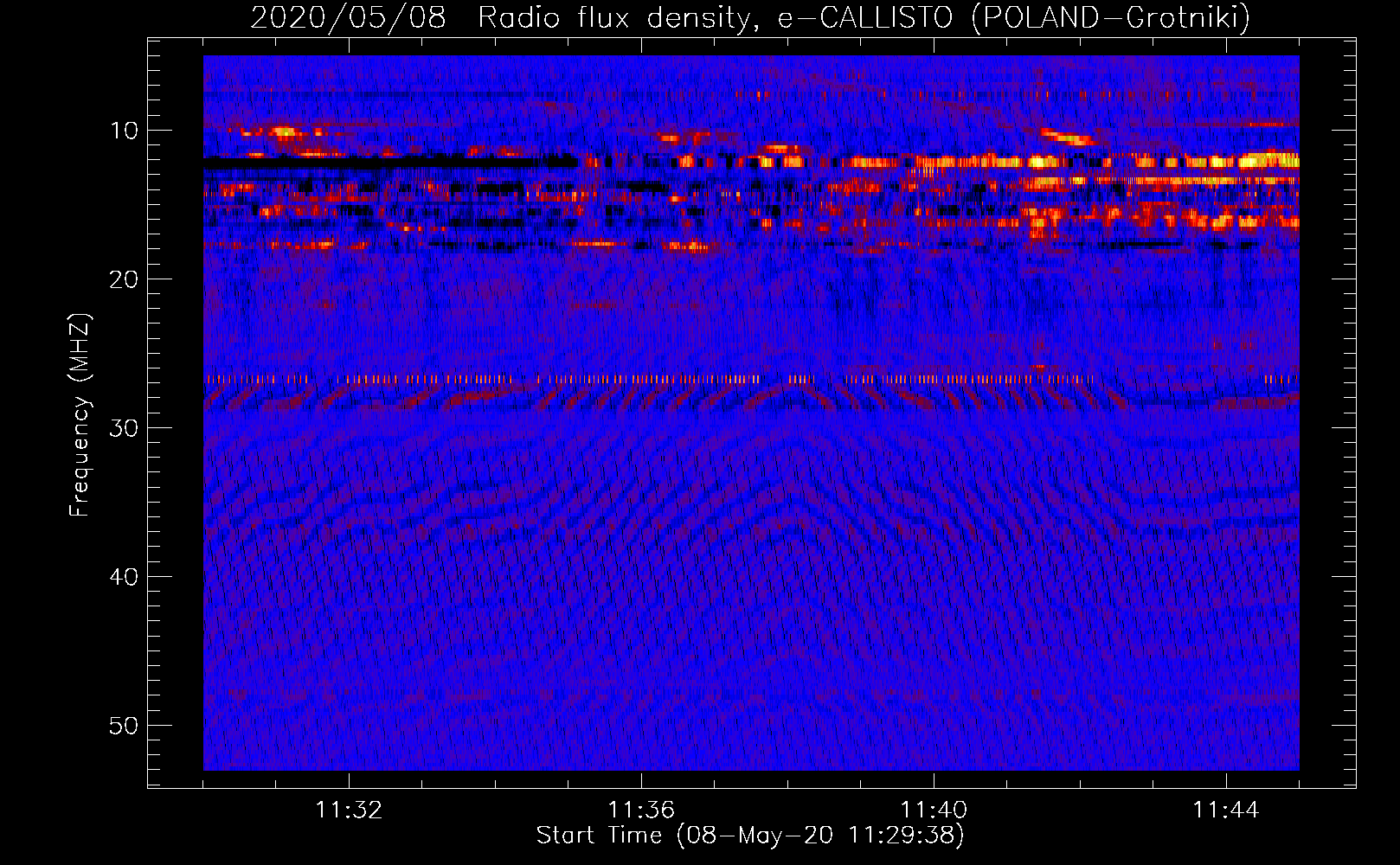Click the frequency tick label '10'
This screenshot has width=1400, height=865.
[124, 131]
